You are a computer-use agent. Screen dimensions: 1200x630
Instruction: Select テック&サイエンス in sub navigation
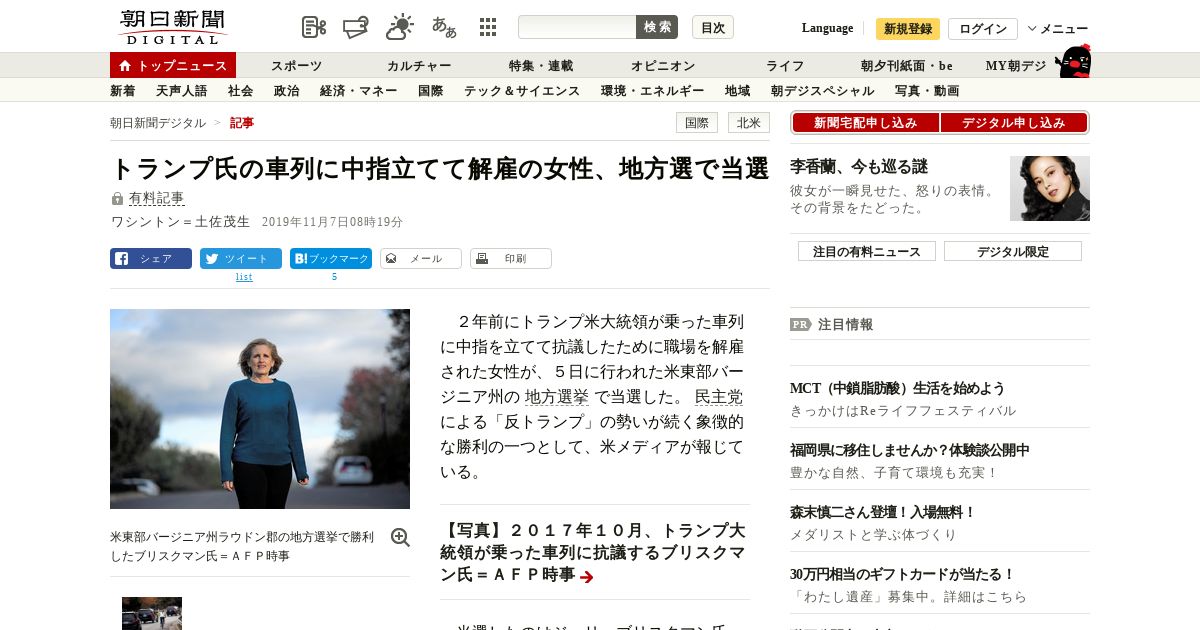click(x=522, y=91)
